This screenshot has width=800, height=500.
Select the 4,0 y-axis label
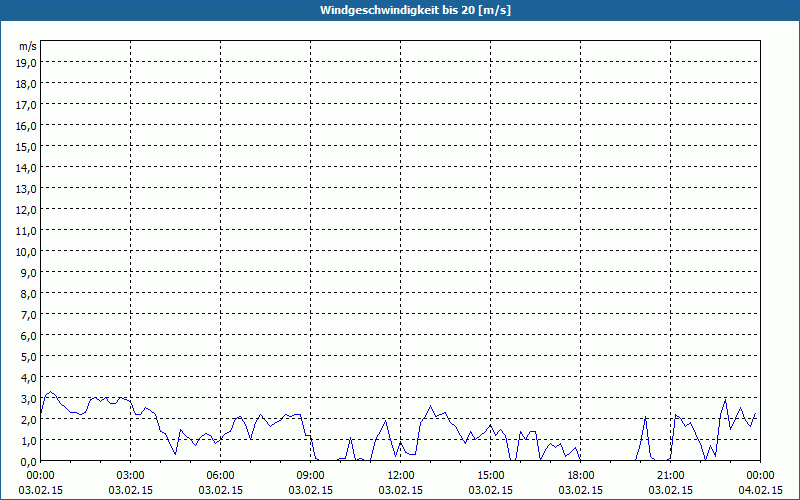(x=29, y=378)
